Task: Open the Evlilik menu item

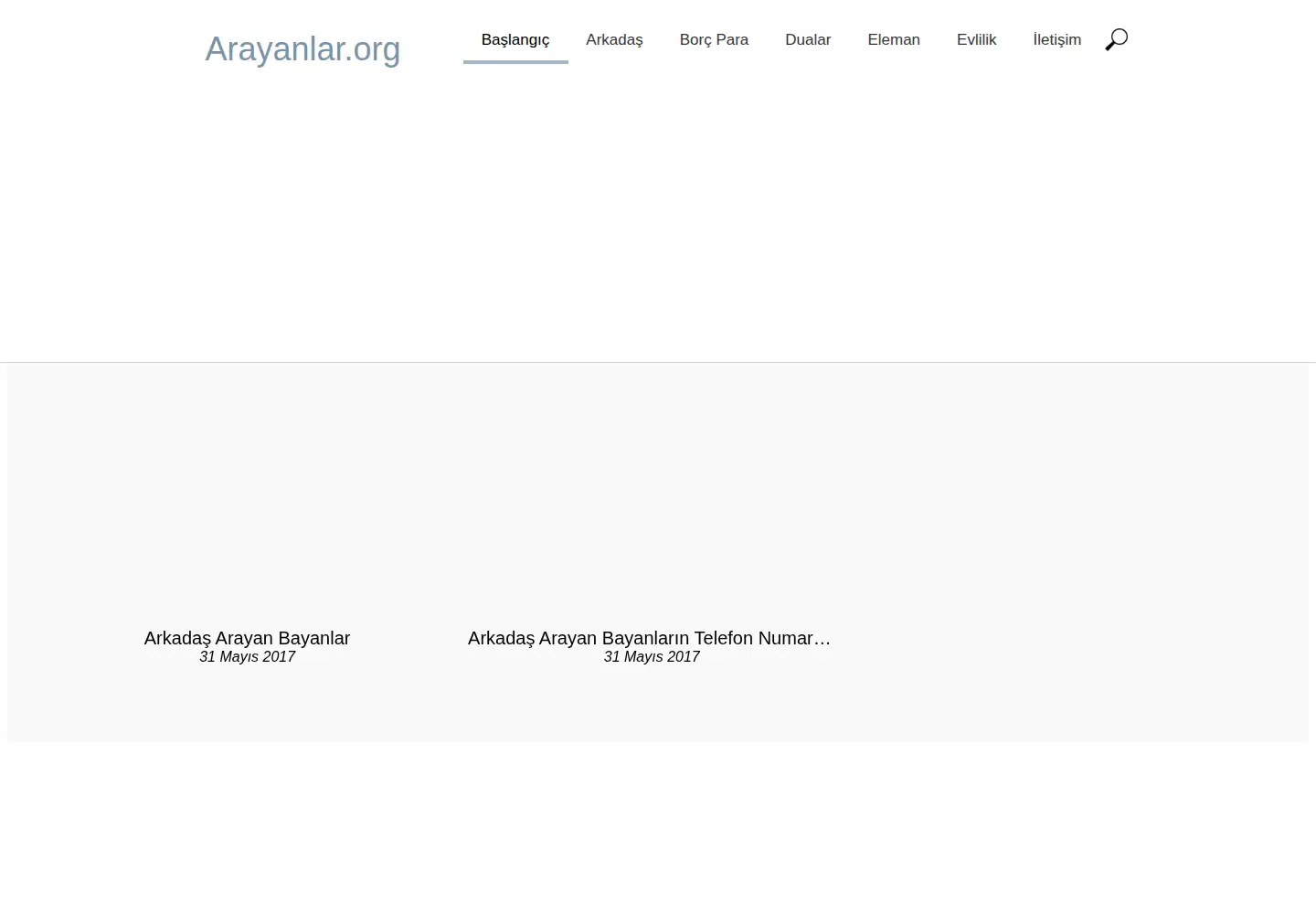Action: (x=976, y=40)
